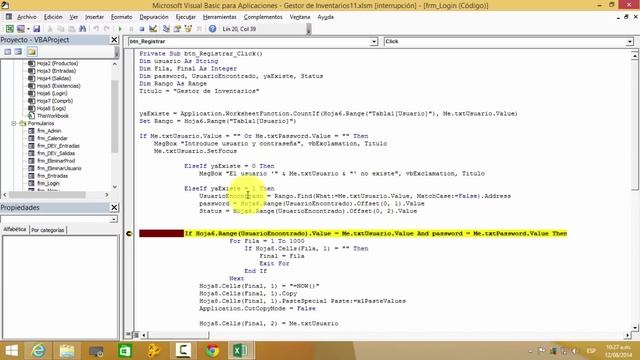
Task: Open Excel from the taskbar
Action: 240,351
